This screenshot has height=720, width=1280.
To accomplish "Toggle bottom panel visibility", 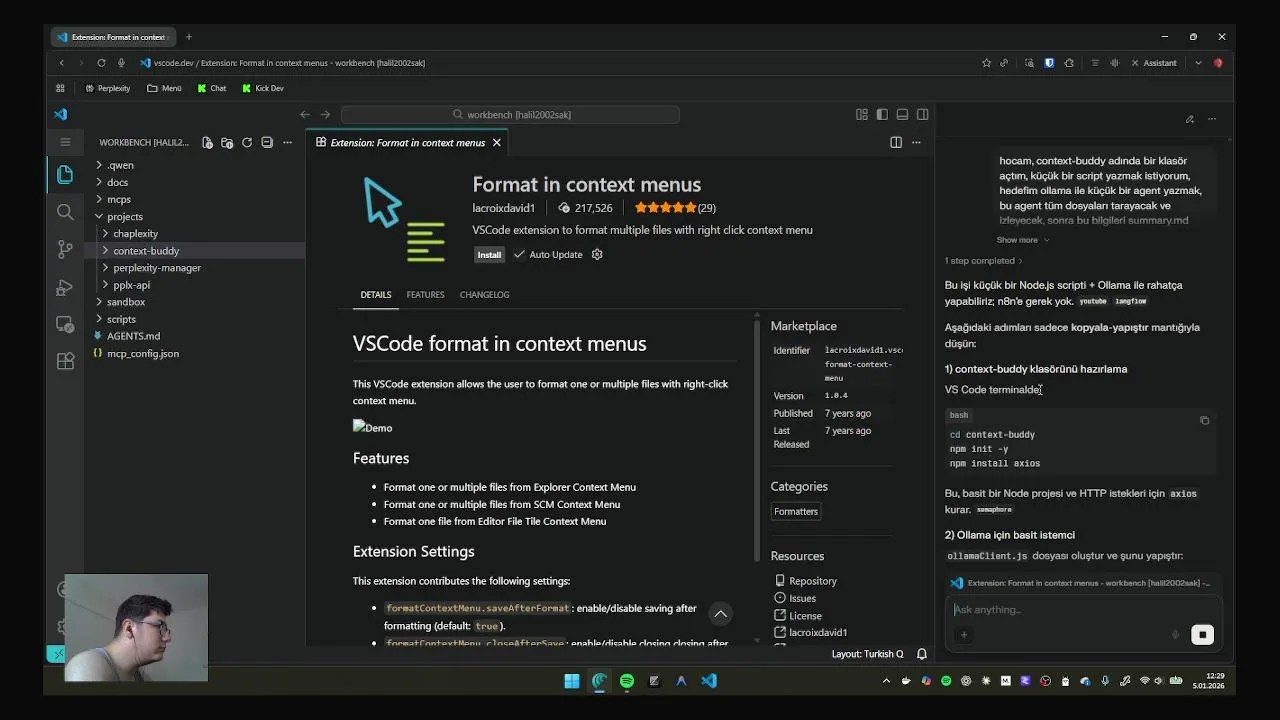I will click(x=902, y=114).
